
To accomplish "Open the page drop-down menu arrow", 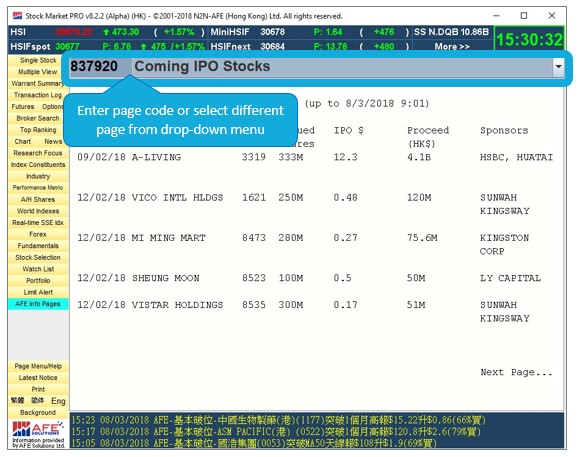I will point(558,67).
